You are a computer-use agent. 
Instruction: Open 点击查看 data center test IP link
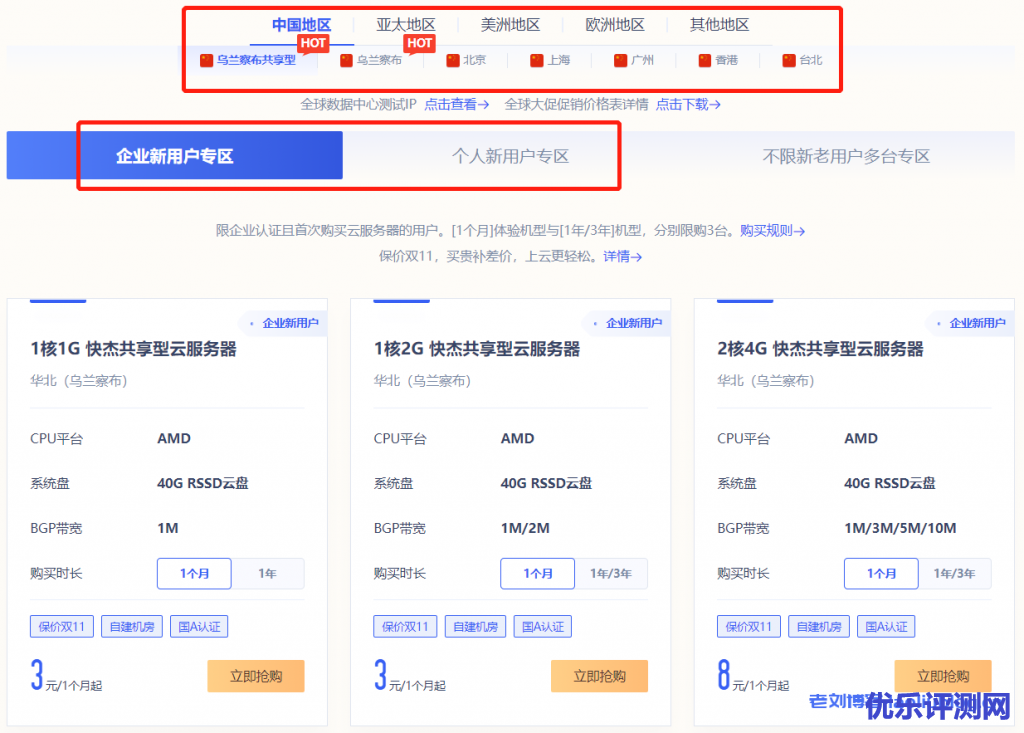coord(456,104)
